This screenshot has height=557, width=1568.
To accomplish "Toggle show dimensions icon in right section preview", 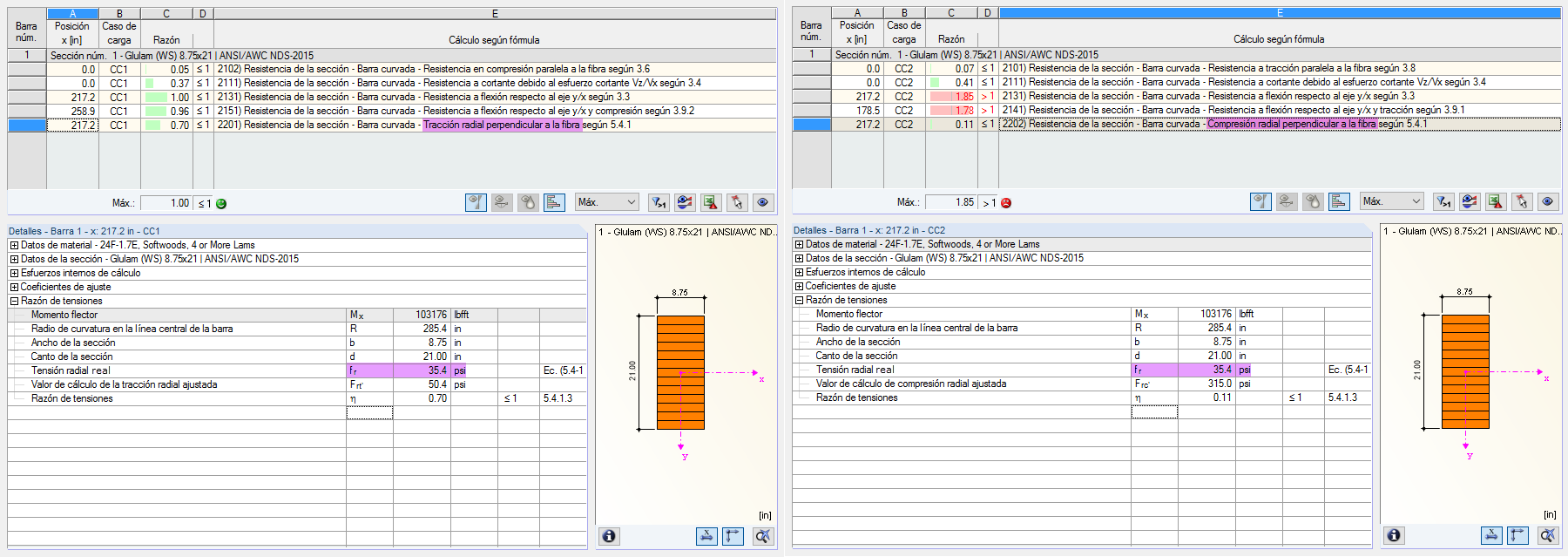I will [x=1491, y=535].
